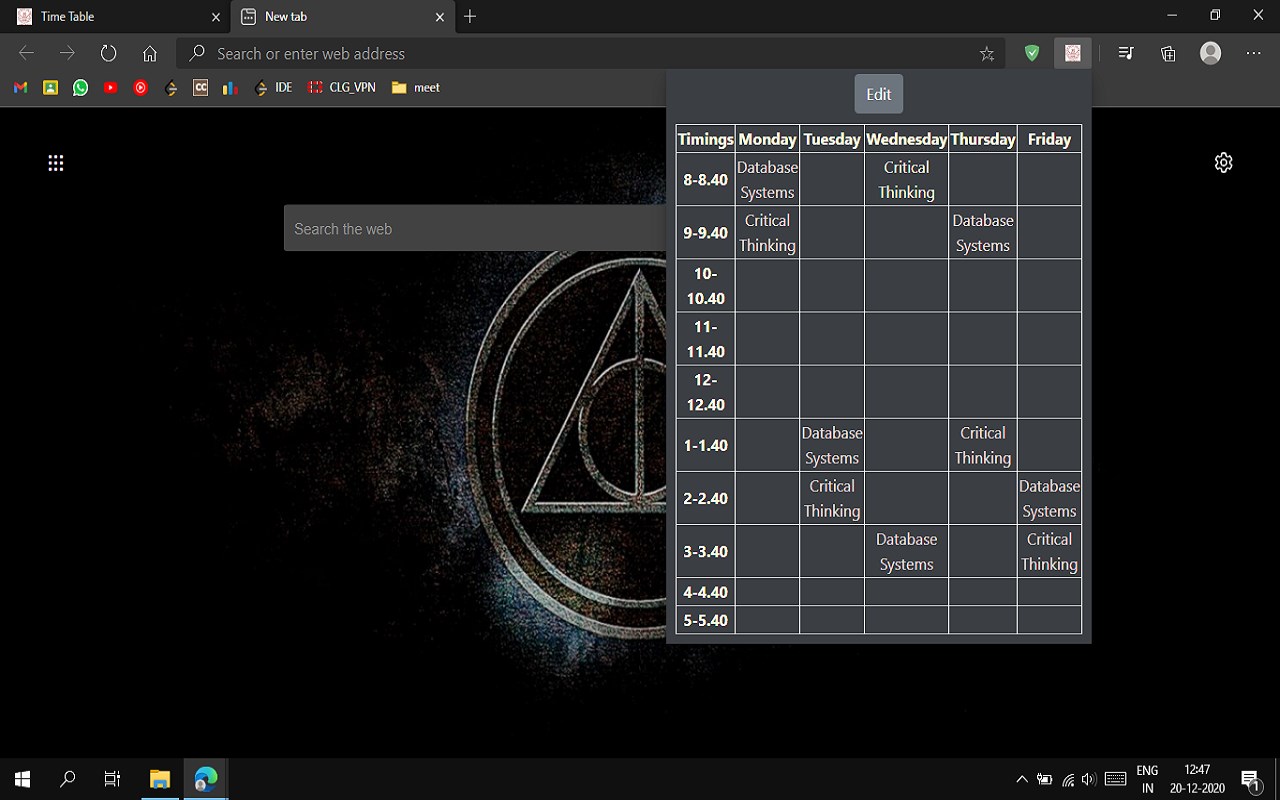Viewport: 1280px width, 800px height.
Task: Open the CLG_VPN bookmark
Action: [x=342, y=88]
